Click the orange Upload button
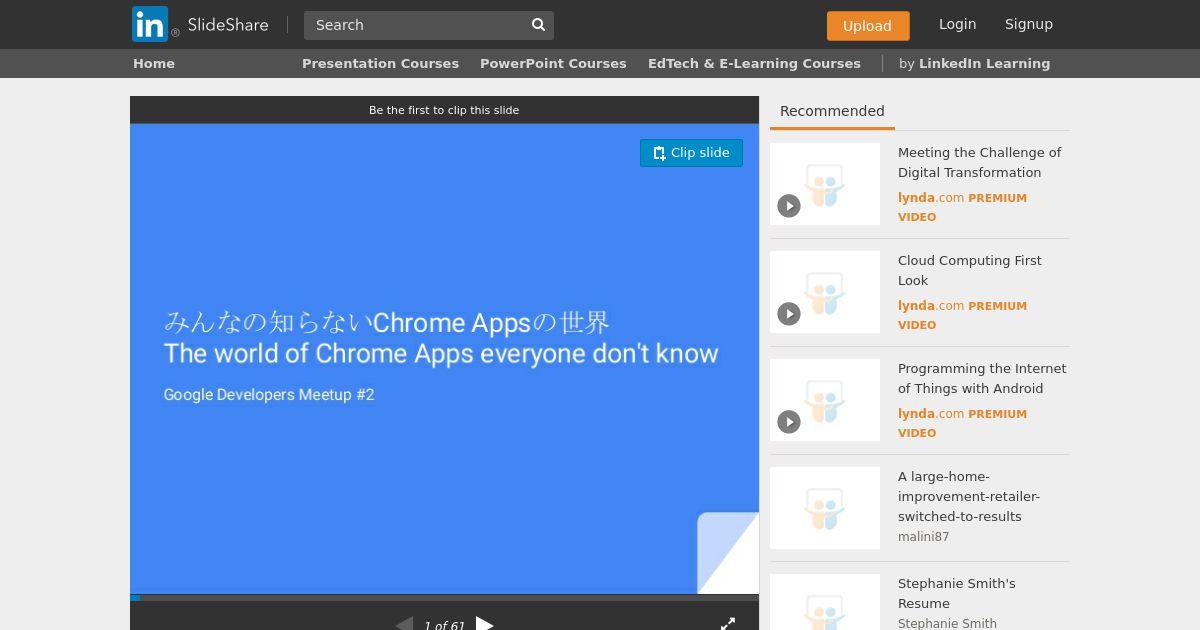Viewport: 1200px width, 630px height. [868, 26]
